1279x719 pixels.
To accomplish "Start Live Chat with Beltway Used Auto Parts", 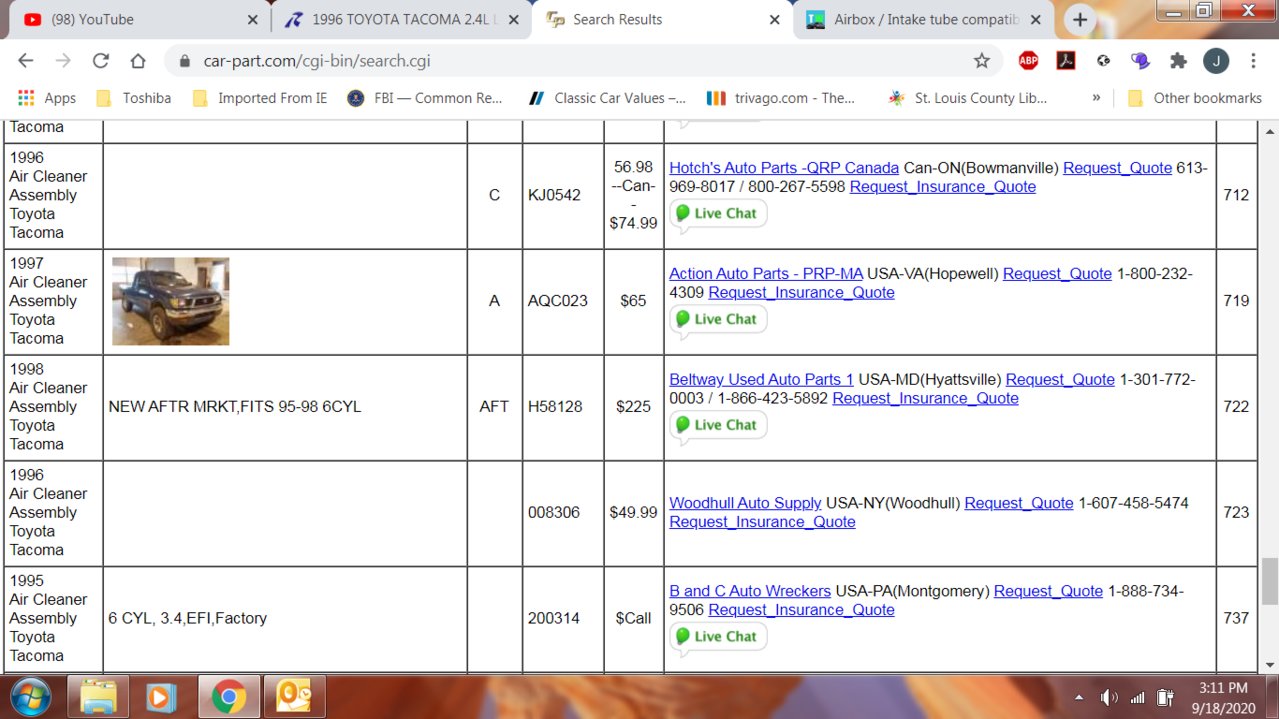I will tap(718, 426).
